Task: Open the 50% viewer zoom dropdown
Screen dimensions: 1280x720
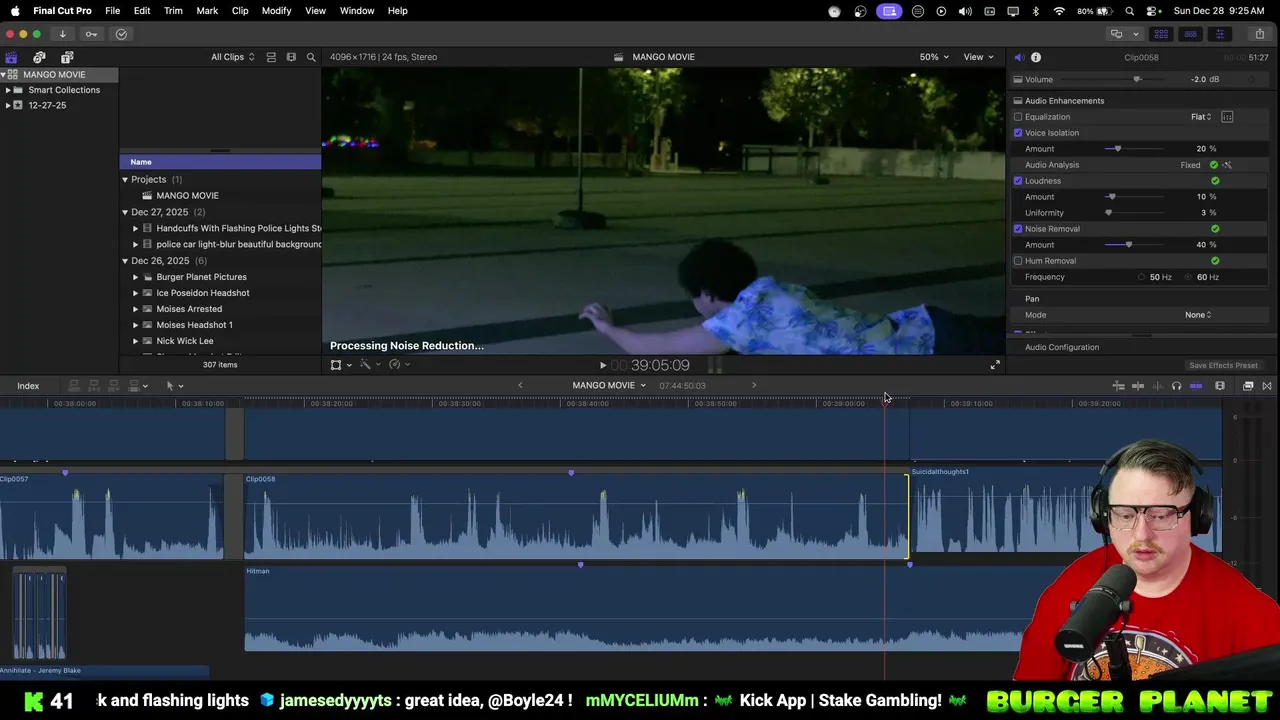Action: coord(934,57)
